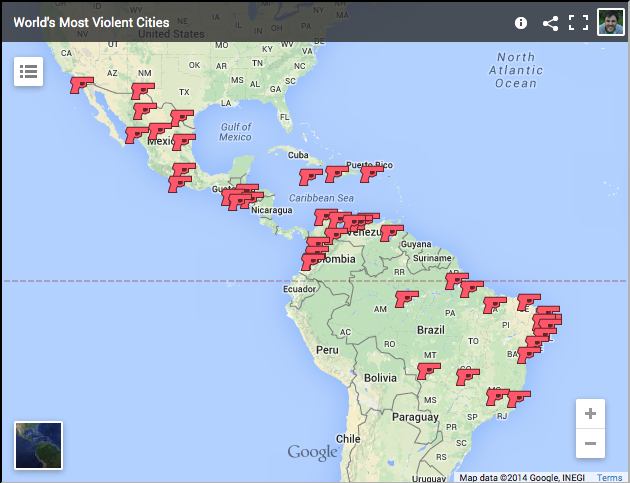
Task: View the map in full screen
Action: pos(579,23)
